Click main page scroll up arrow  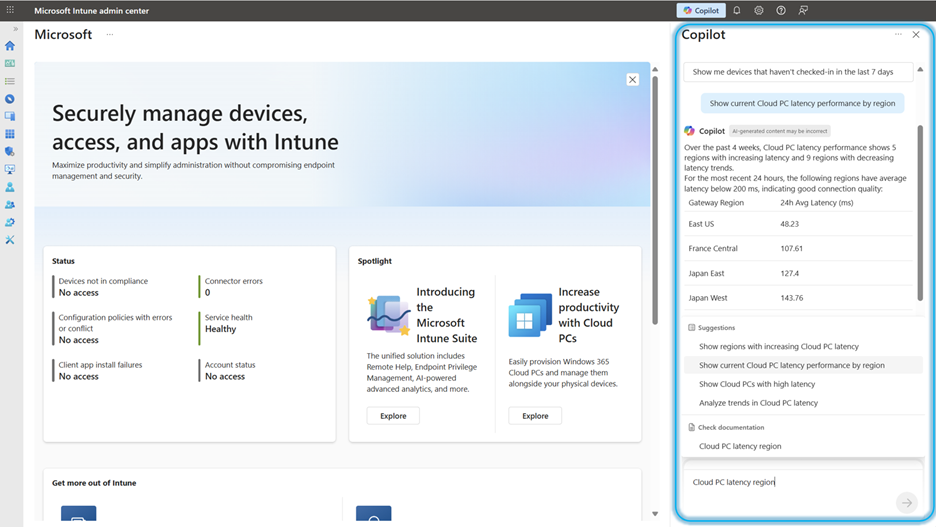coord(655,70)
